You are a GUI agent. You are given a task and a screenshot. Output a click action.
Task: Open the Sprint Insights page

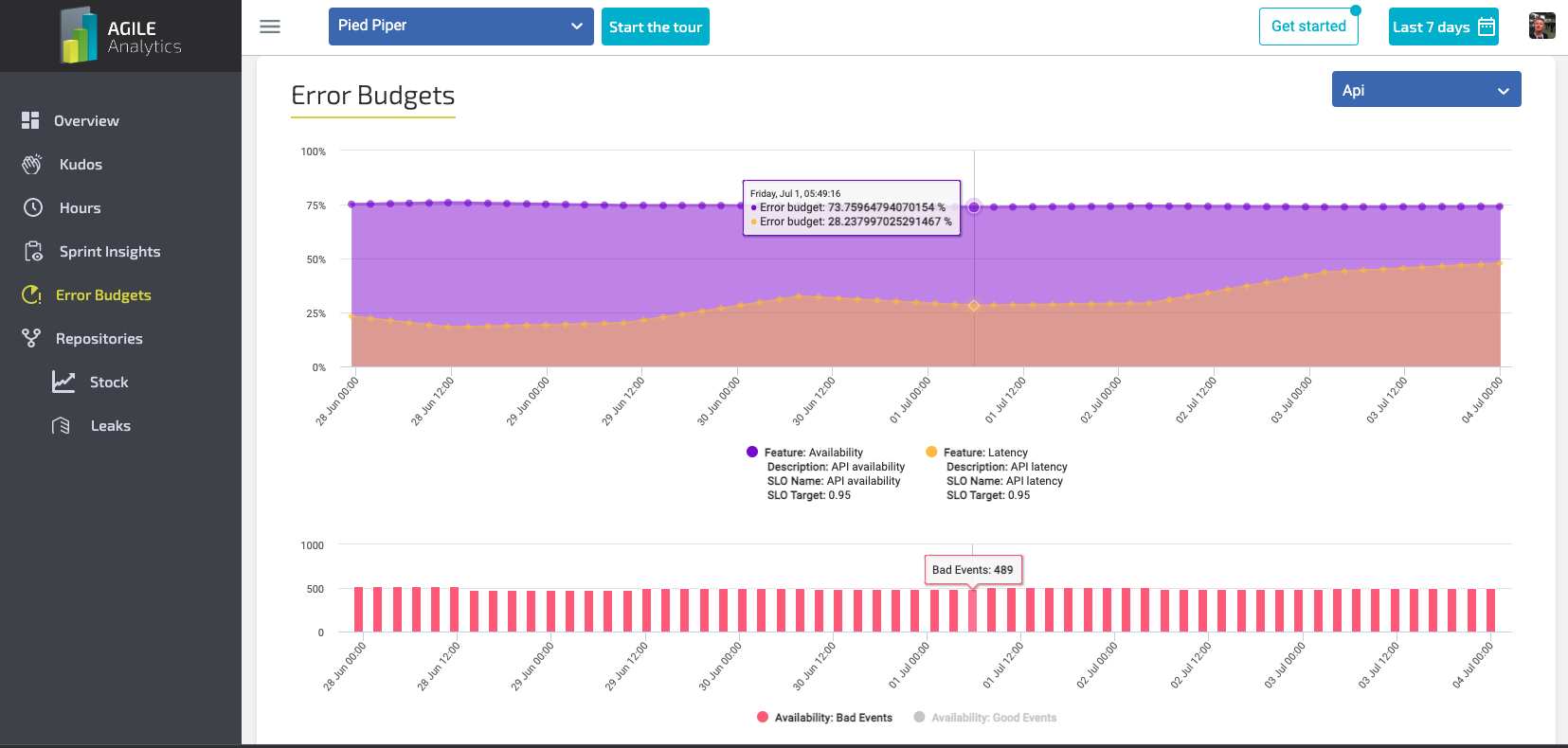pos(110,251)
